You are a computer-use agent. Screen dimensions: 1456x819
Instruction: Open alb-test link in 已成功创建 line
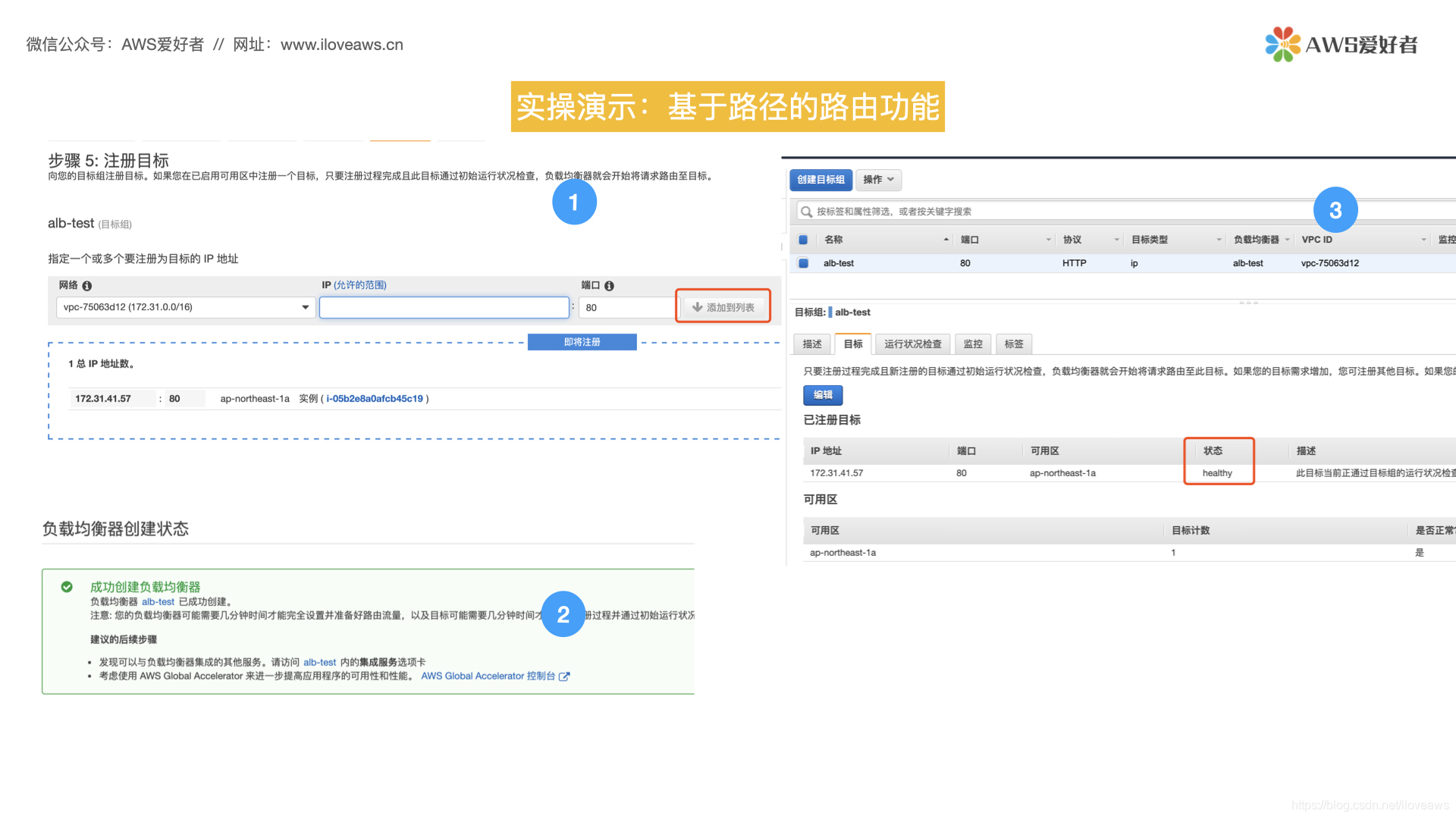point(158,602)
